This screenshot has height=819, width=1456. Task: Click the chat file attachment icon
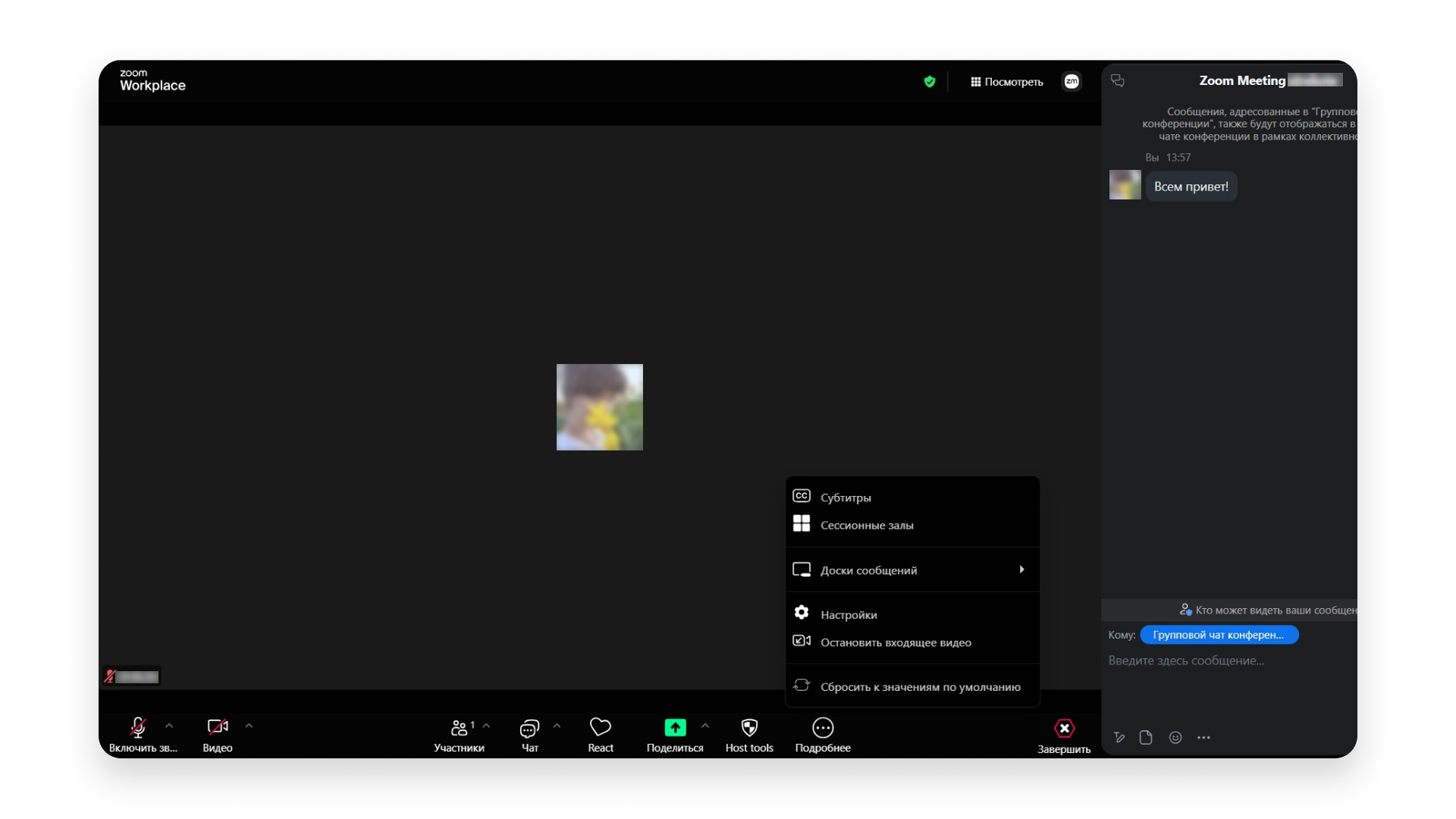[1146, 737]
